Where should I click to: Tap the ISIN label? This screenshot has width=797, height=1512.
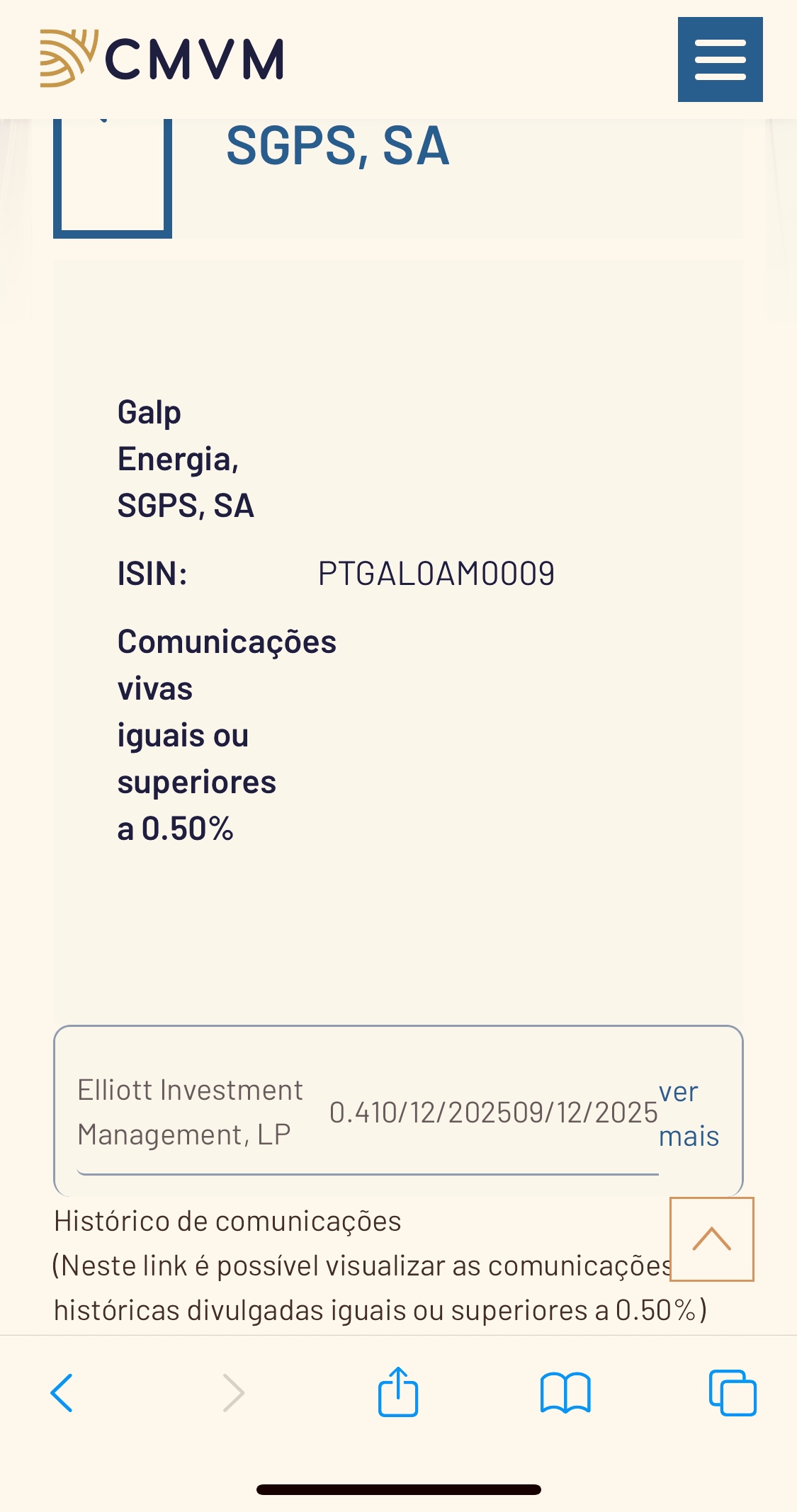click(x=152, y=574)
